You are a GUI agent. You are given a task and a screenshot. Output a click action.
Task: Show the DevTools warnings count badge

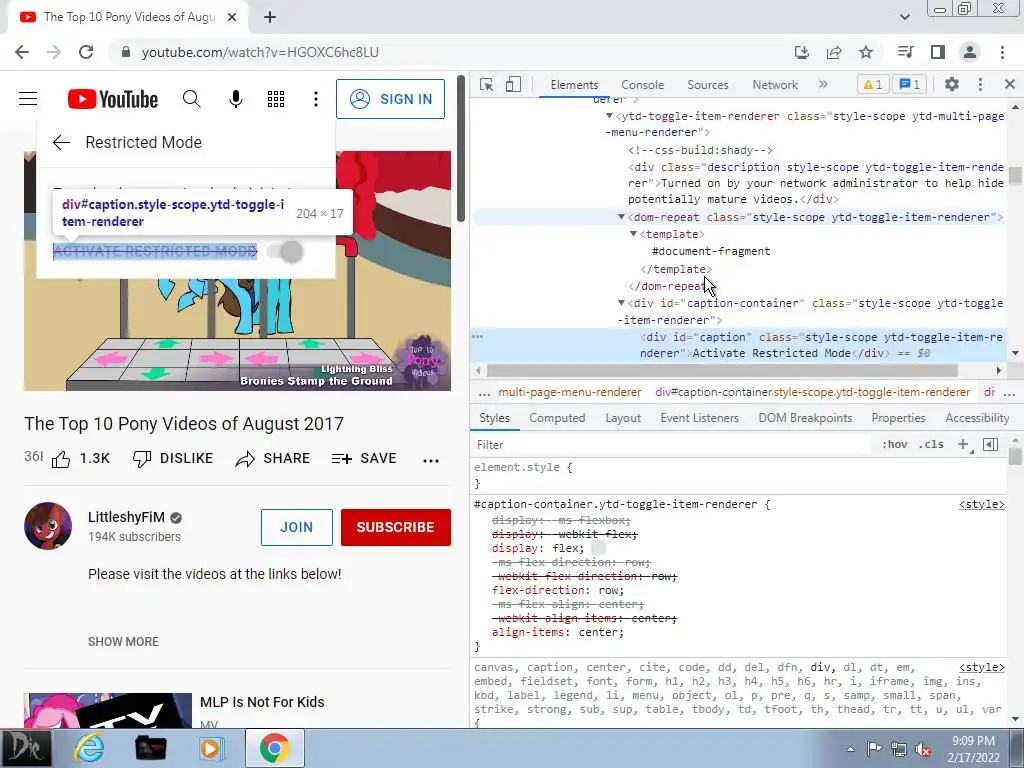point(873,85)
